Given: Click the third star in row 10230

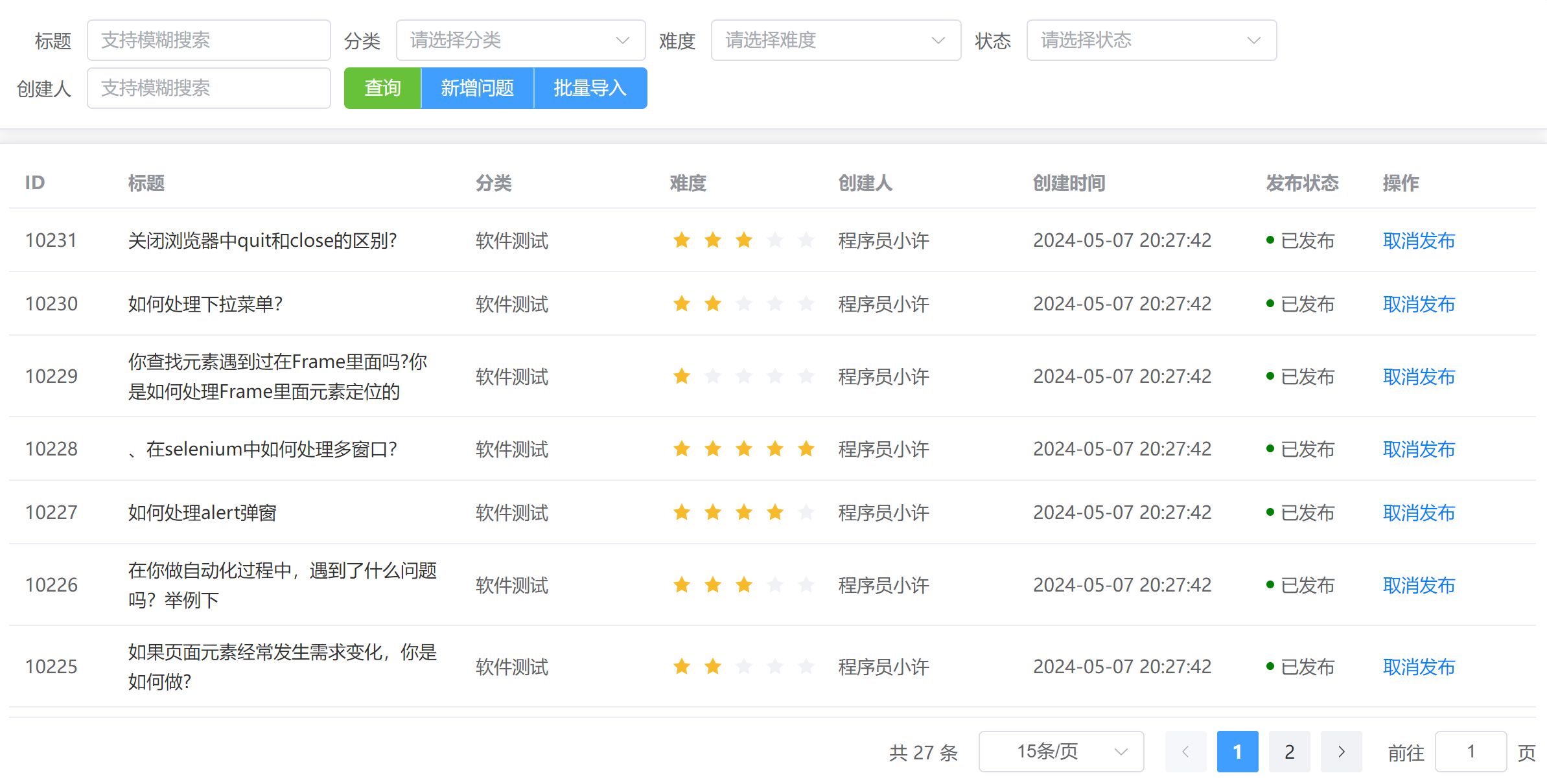Looking at the screenshot, I should pyautogui.click(x=743, y=304).
